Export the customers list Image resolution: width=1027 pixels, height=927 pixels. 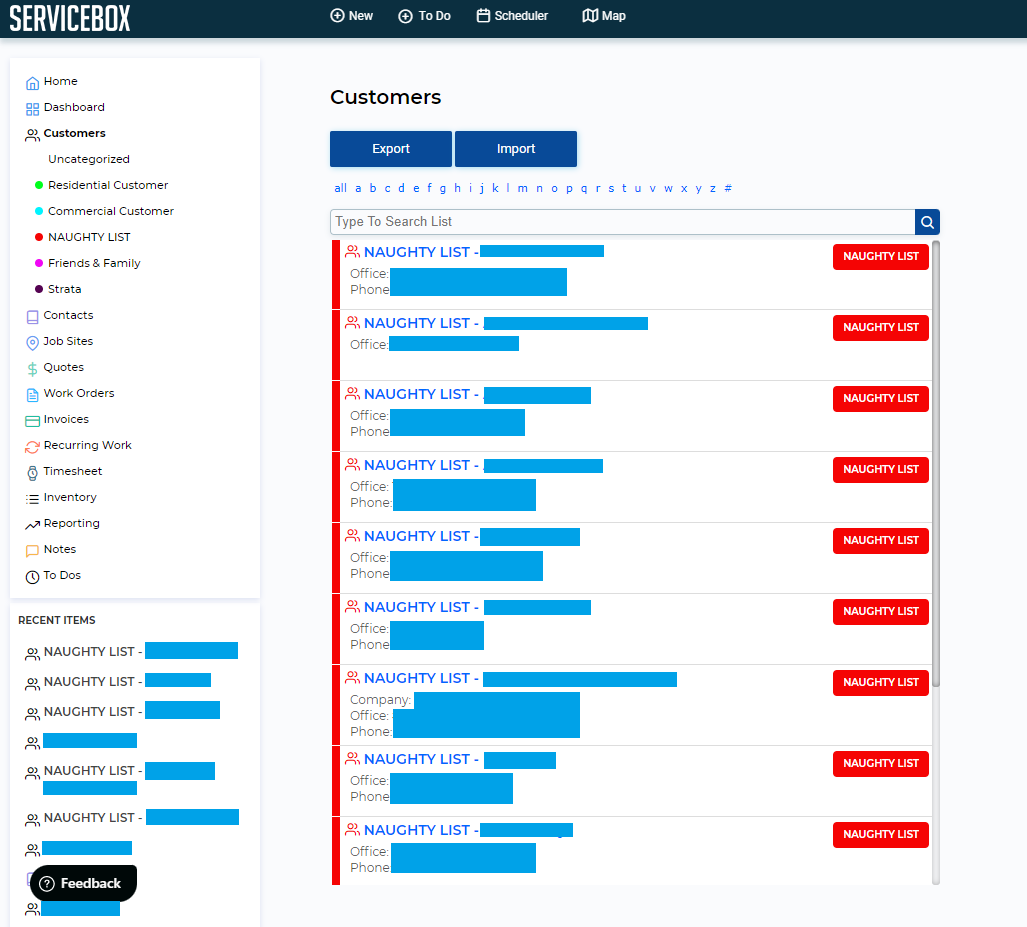pos(391,149)
